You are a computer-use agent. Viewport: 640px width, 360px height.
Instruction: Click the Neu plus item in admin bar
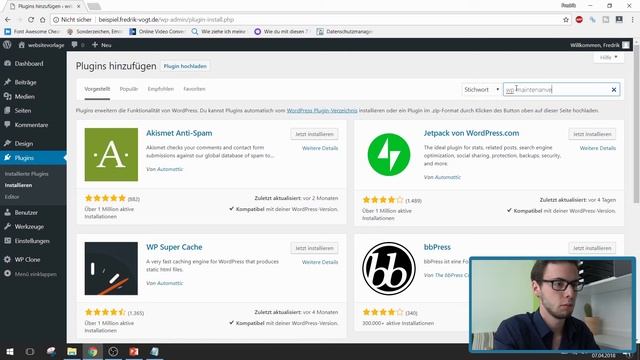tap(102, 45)
